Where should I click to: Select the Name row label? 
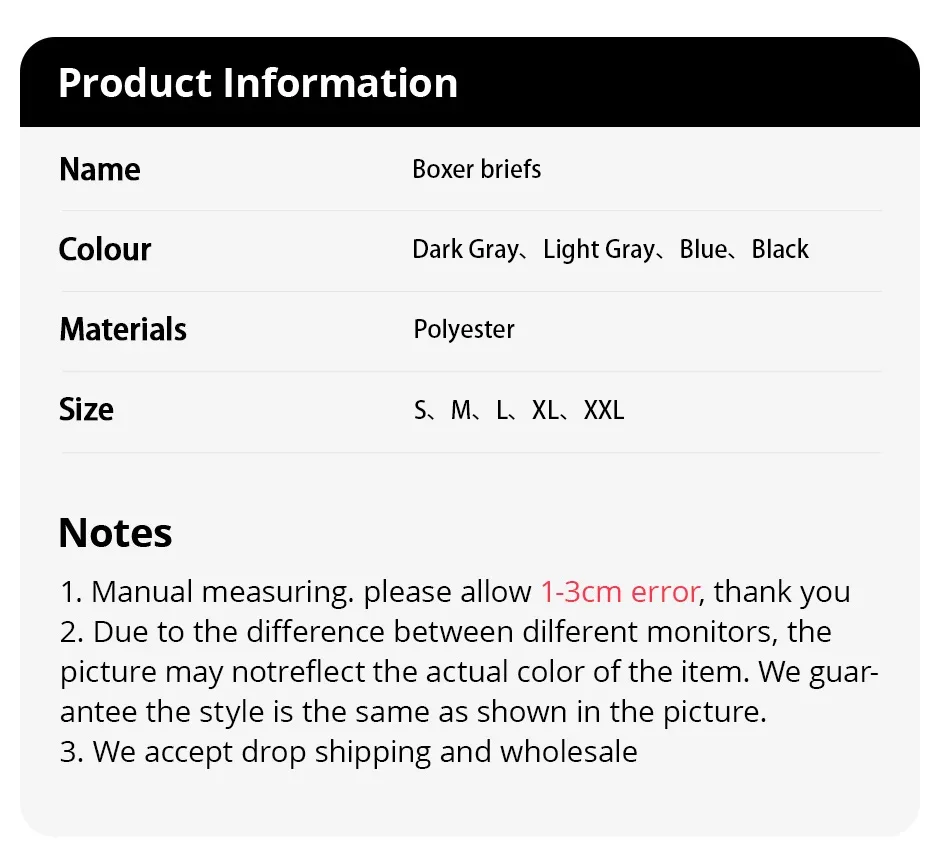[100, 169]
